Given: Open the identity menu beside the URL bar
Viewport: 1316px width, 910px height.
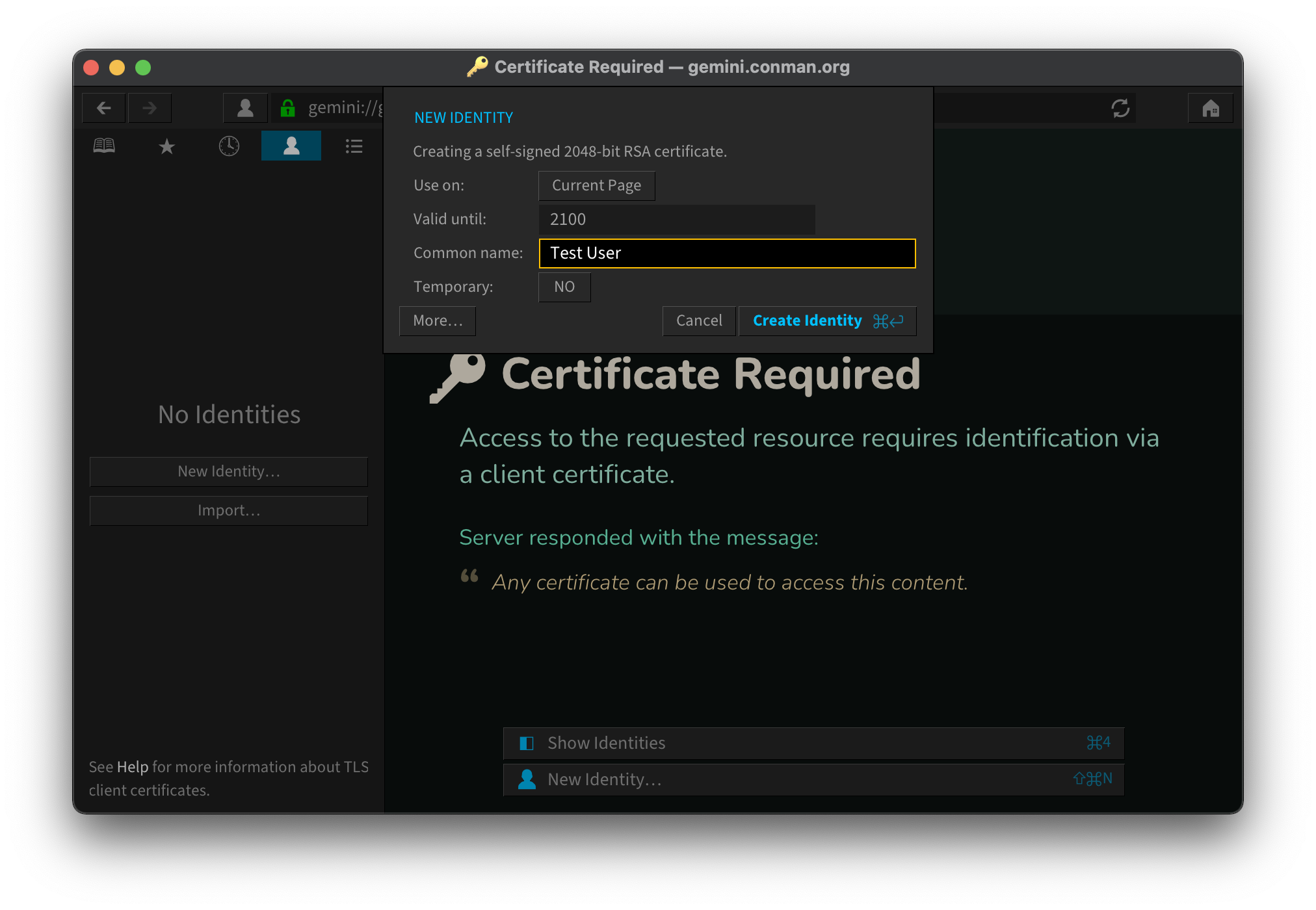Looking at the screenshot, I should [245, 108].
